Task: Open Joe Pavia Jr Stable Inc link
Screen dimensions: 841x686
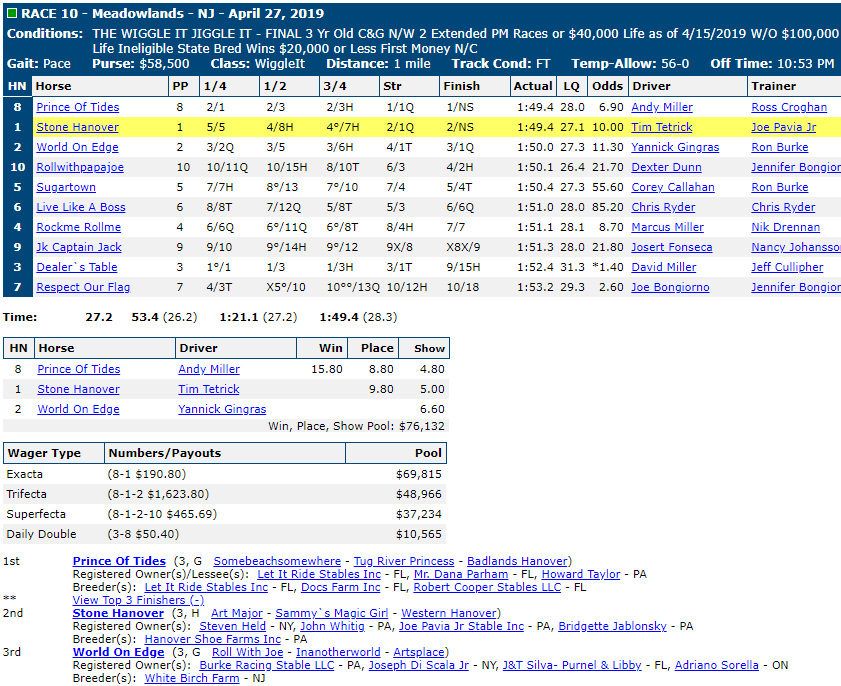Action: coord(461,626)
